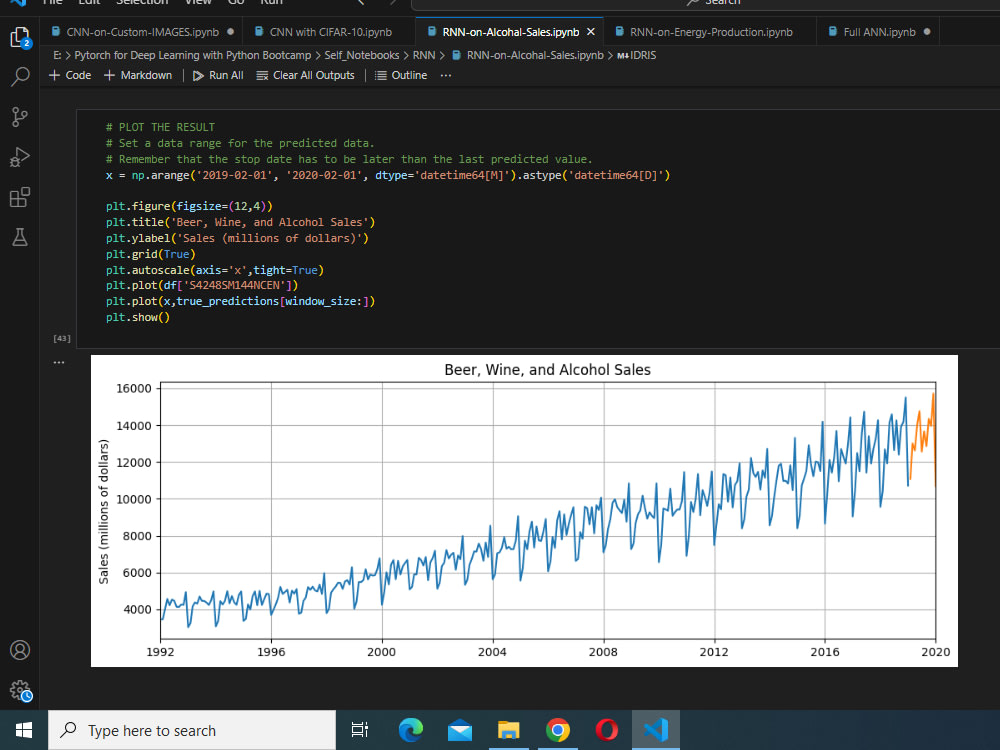Switch to CNN with CIFAR-10.ipynb tab
1000x750 pixels.
(x=330, y=32)
